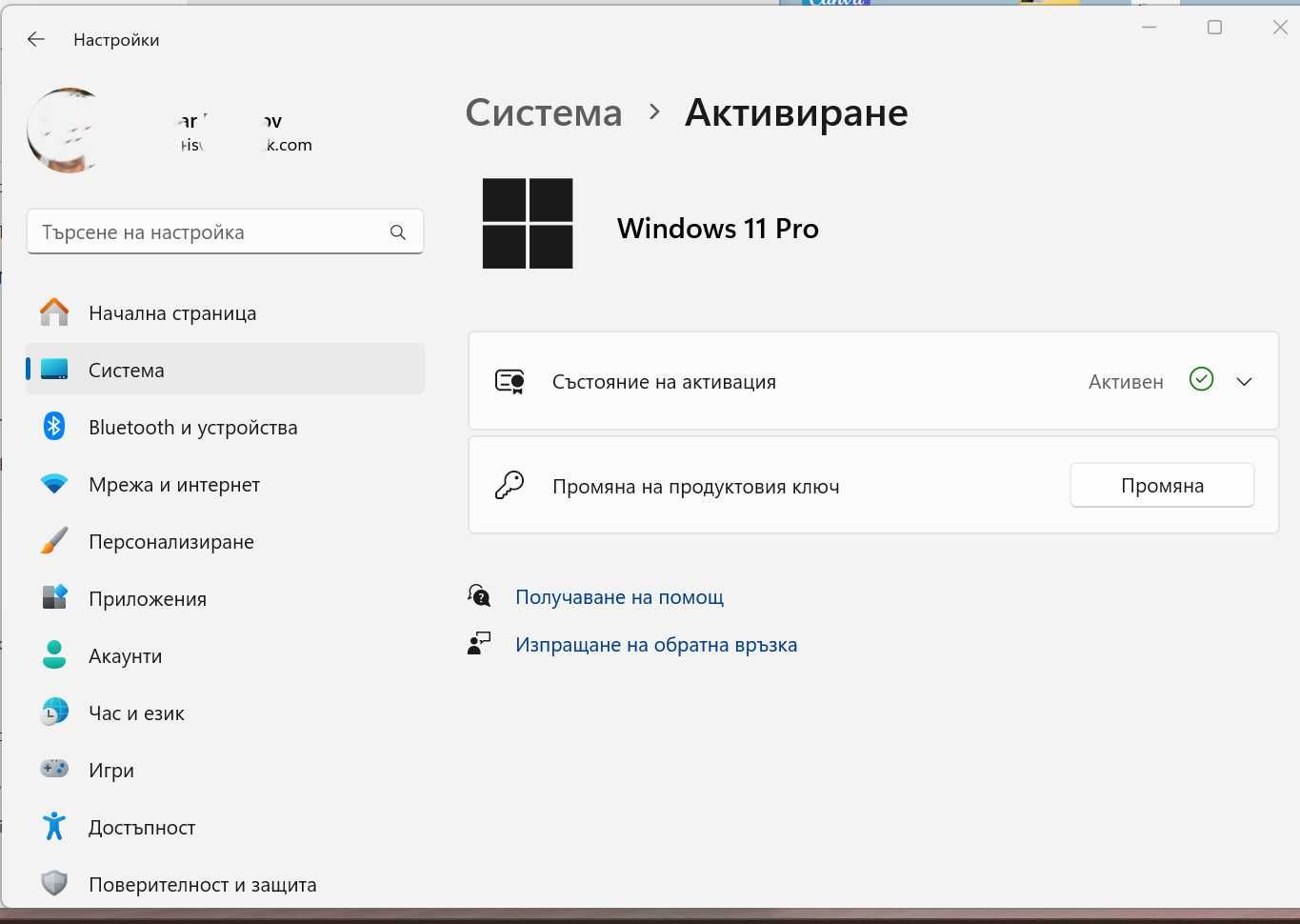Open Bluetooth и устройства settings
The width and height of the screenshot is (1300, 924).
point(225,427)
